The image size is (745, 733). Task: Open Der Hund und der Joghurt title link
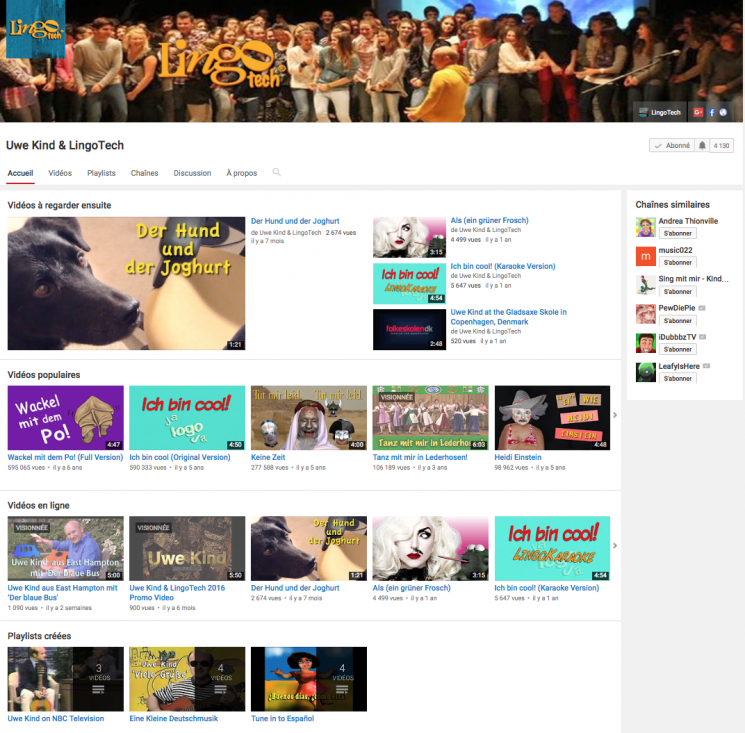(295, 221)
